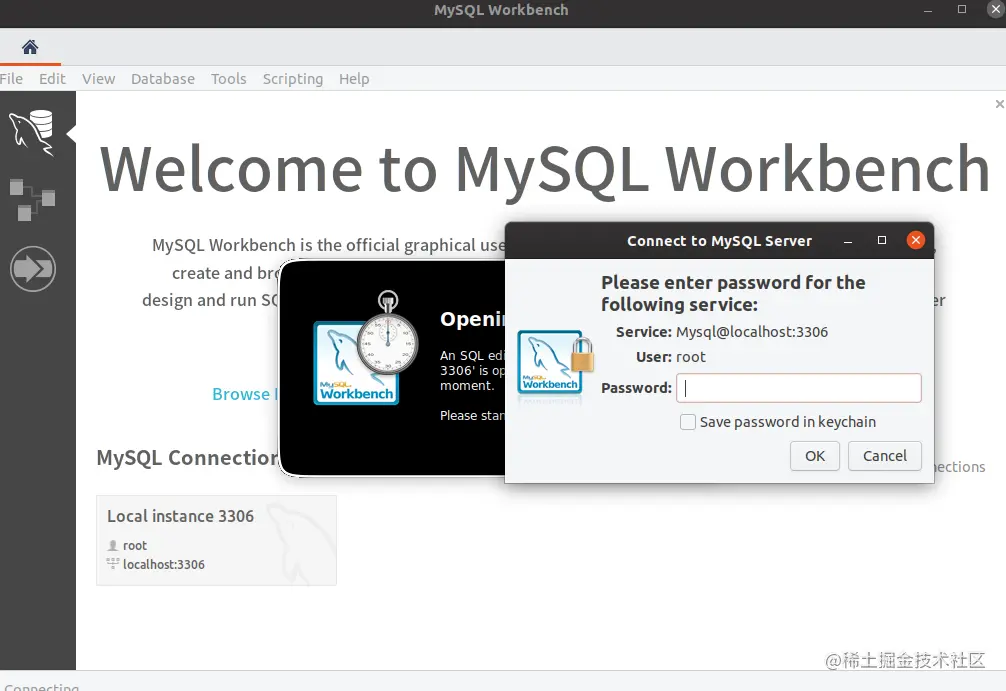Open the File menu
Viewport: 1006px width, 691px height.
pos(11,79)
